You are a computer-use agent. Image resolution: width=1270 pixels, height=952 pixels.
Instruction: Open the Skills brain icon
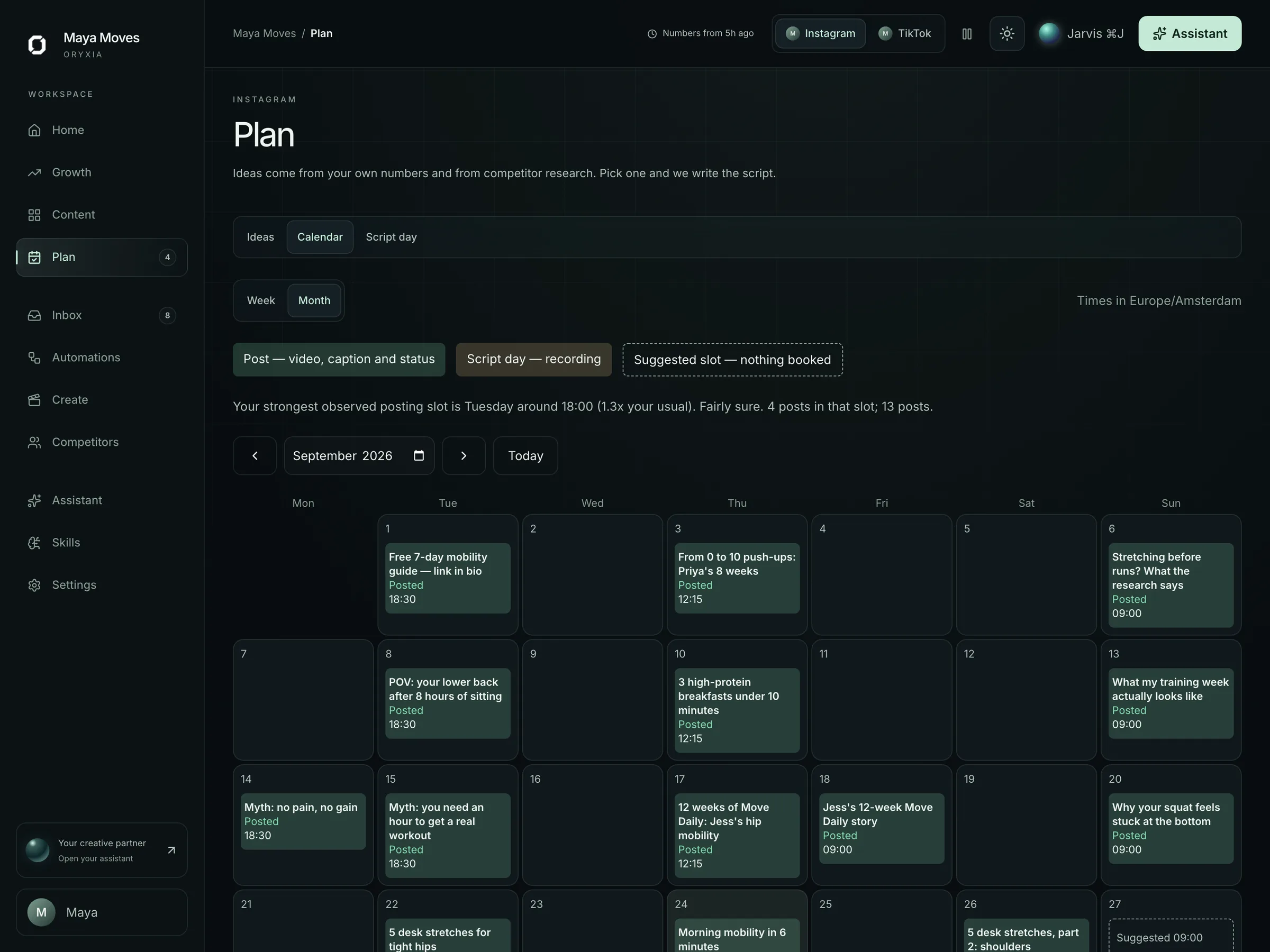pos(34,543)
